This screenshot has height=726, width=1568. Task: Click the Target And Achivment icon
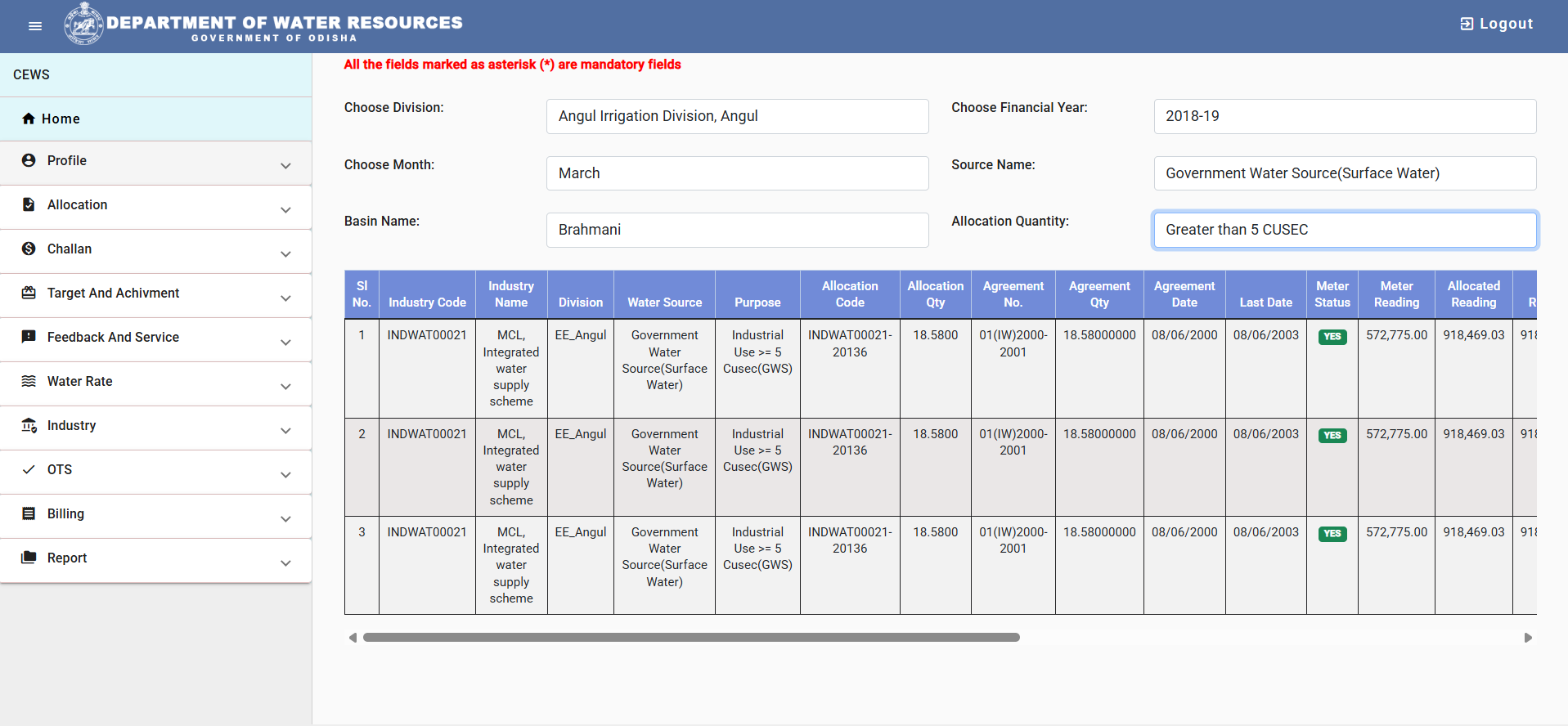29,293
